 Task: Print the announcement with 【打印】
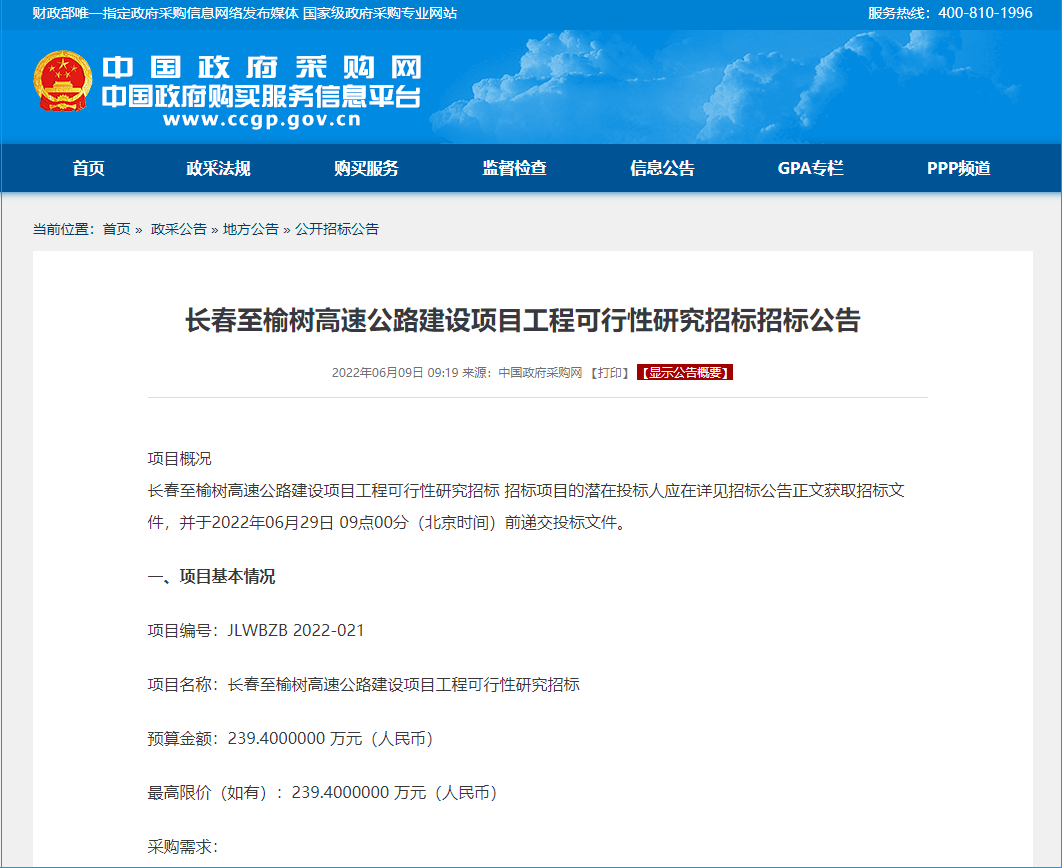(x=609, y=373)
